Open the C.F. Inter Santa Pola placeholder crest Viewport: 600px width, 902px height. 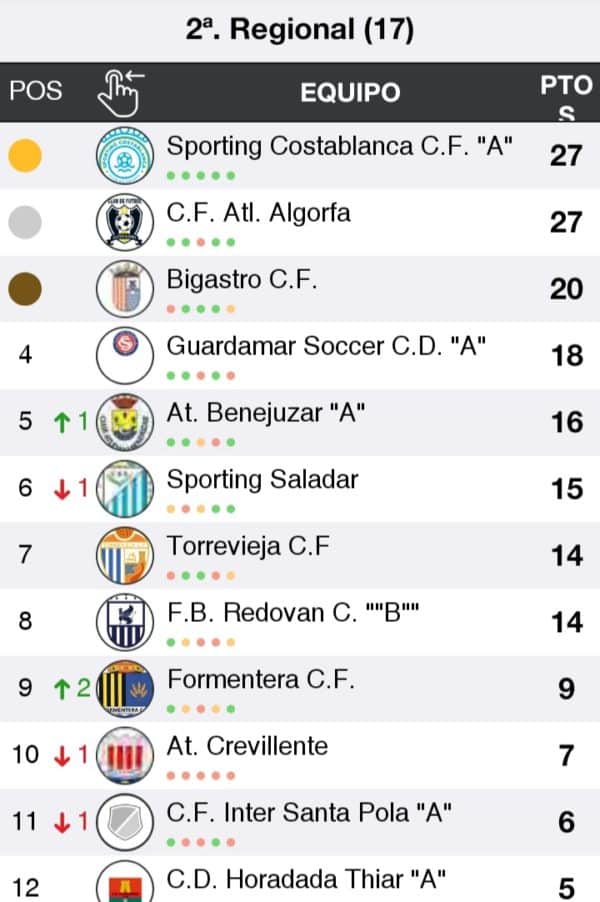tap(125, 822)
